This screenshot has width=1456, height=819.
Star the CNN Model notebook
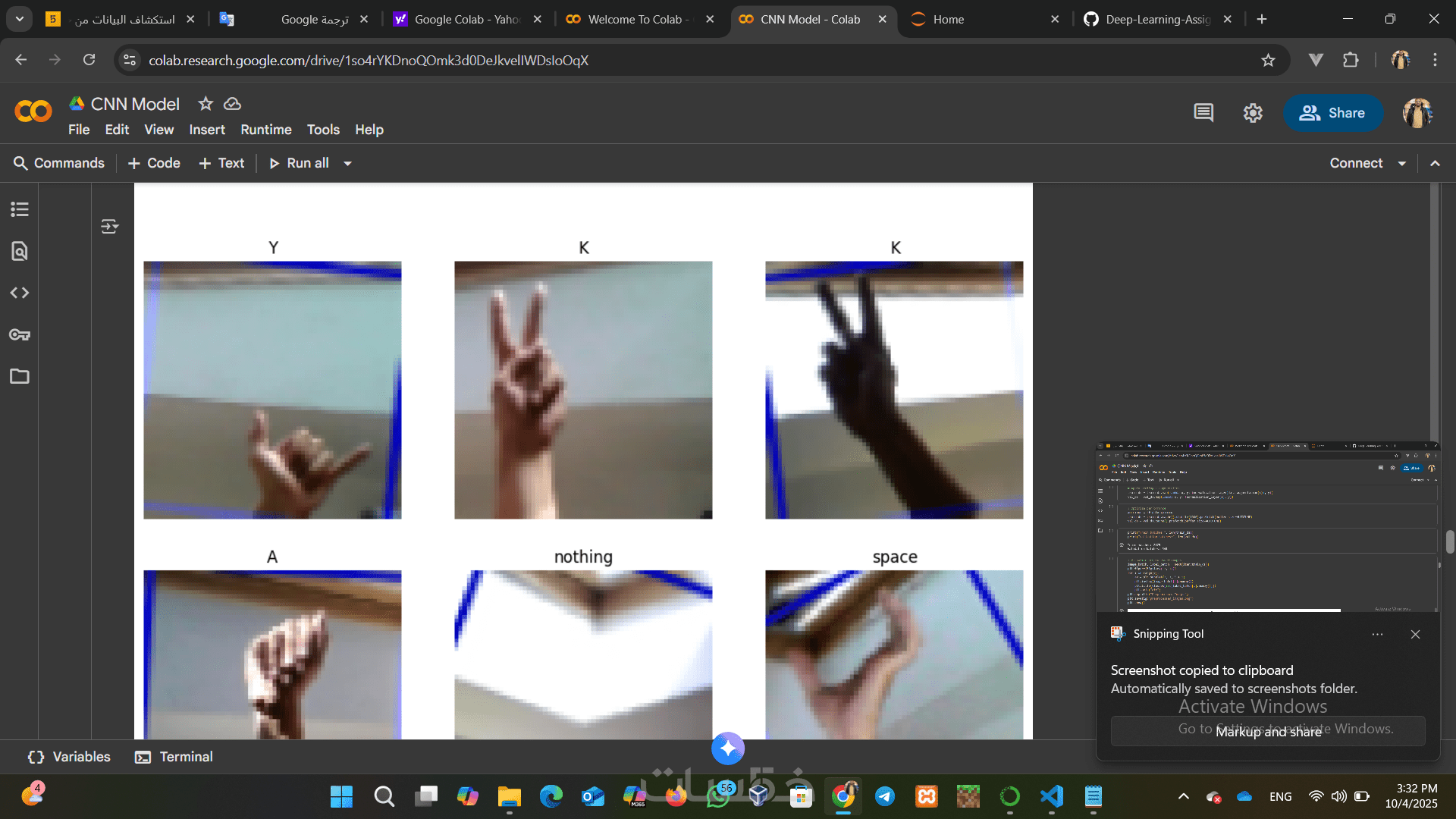[206, 103]
